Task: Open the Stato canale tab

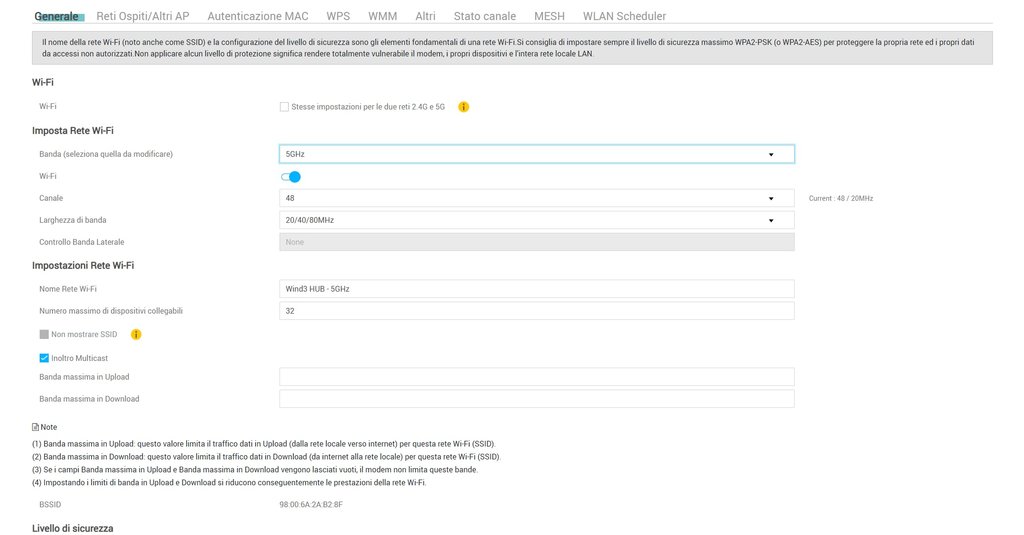Action: coord(484,16)
